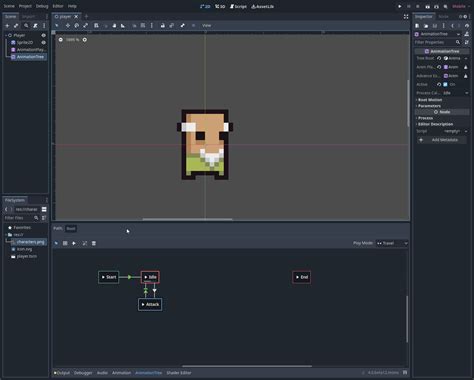Toggle distraction-free mode expand icon

406,16
